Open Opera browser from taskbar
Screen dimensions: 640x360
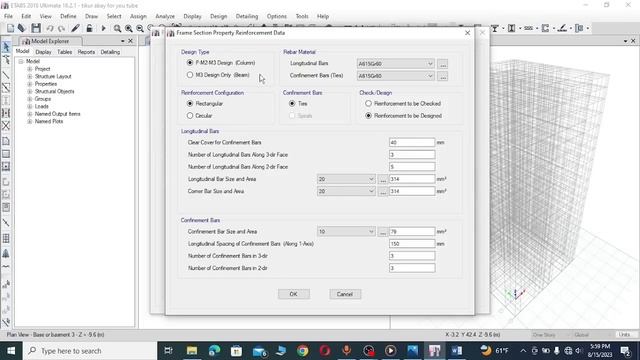click(x=325, y=351)
